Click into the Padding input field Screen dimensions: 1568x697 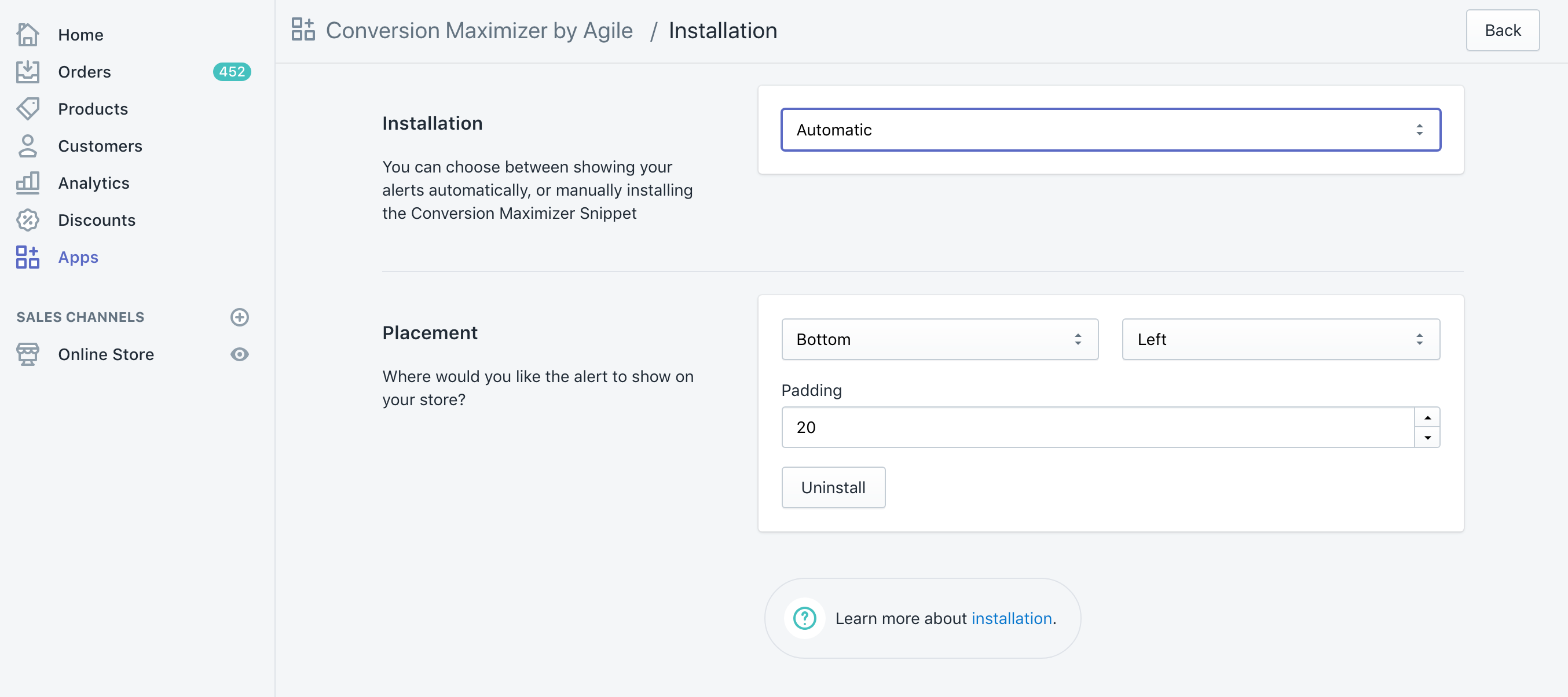tap(1096, 427)
